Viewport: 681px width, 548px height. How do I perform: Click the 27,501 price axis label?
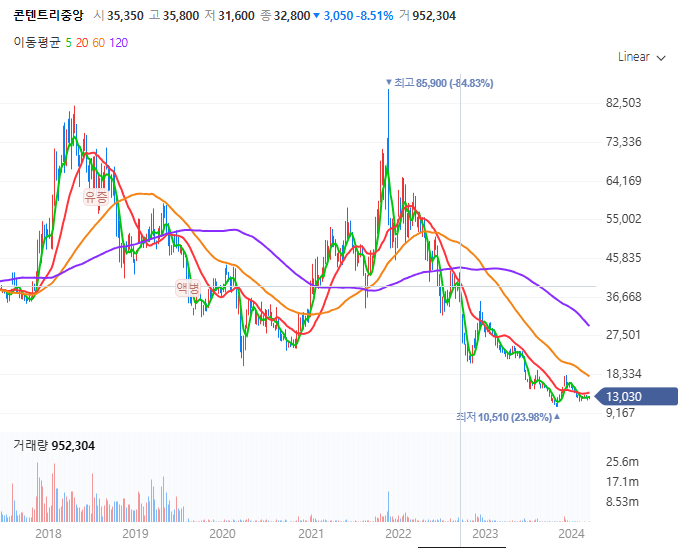[623, 335]
